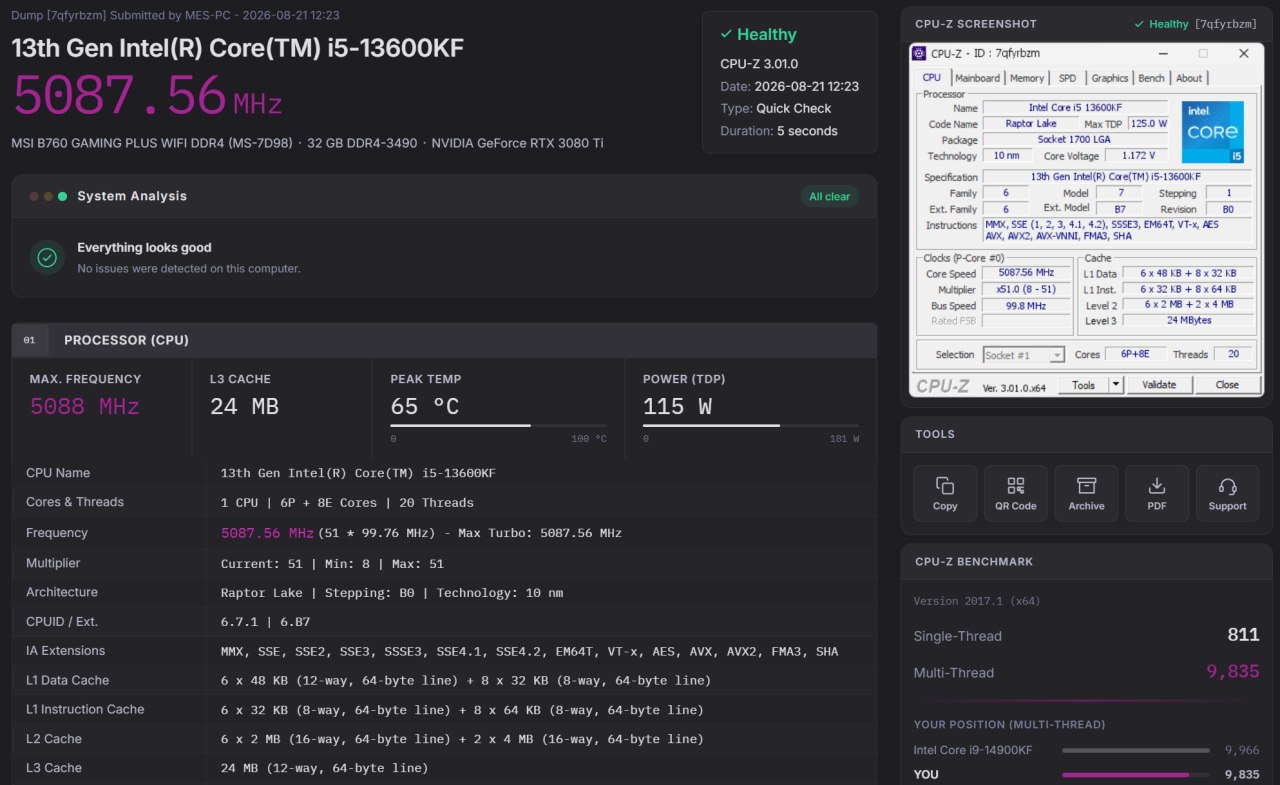Click the Power TDP progress bar
Image resolution: width=1280 pixels, height=785 pixels.
(751, 425)
